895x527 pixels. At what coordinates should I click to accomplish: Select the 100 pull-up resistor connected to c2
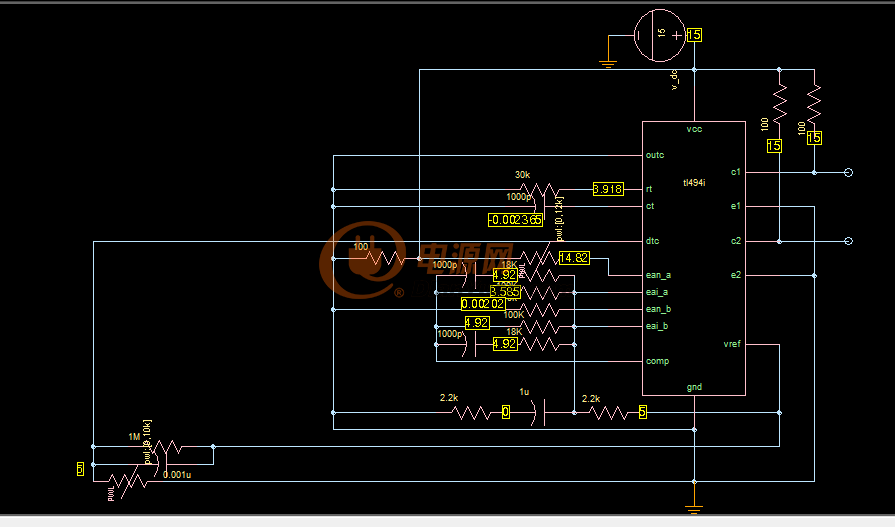780,104
